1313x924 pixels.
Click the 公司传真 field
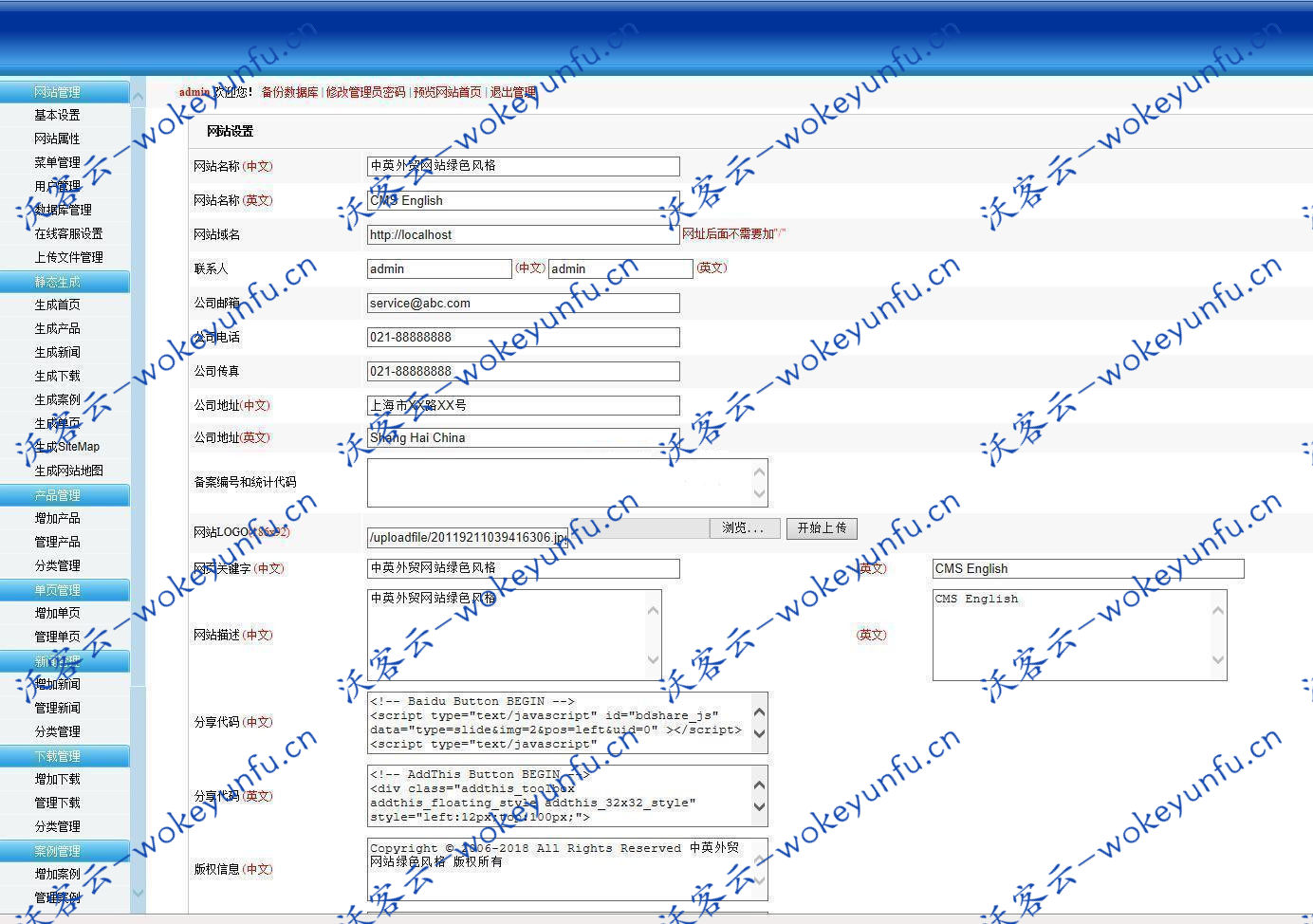[524, 371]
